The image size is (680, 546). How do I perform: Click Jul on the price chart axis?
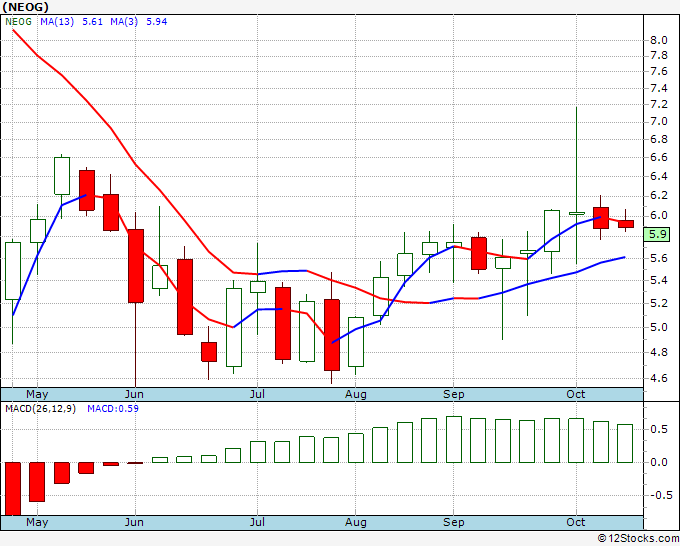[x=257, y=394]
